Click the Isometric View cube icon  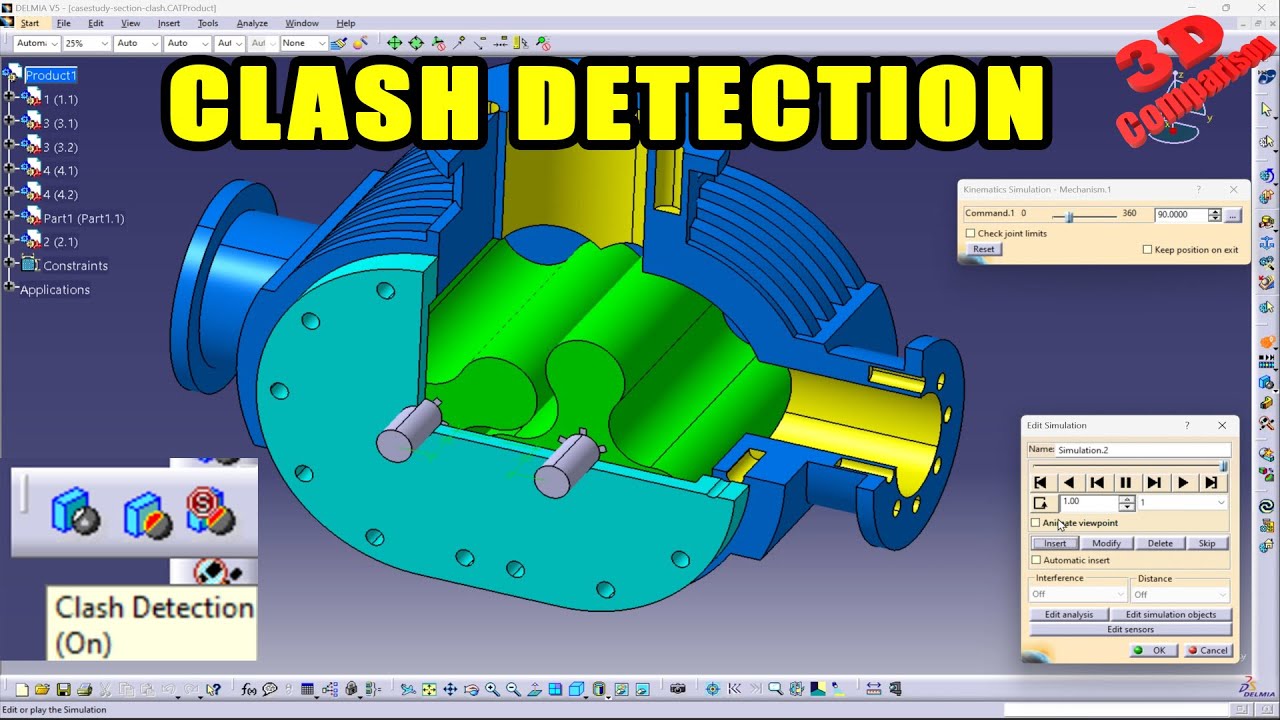pos(576,689)
